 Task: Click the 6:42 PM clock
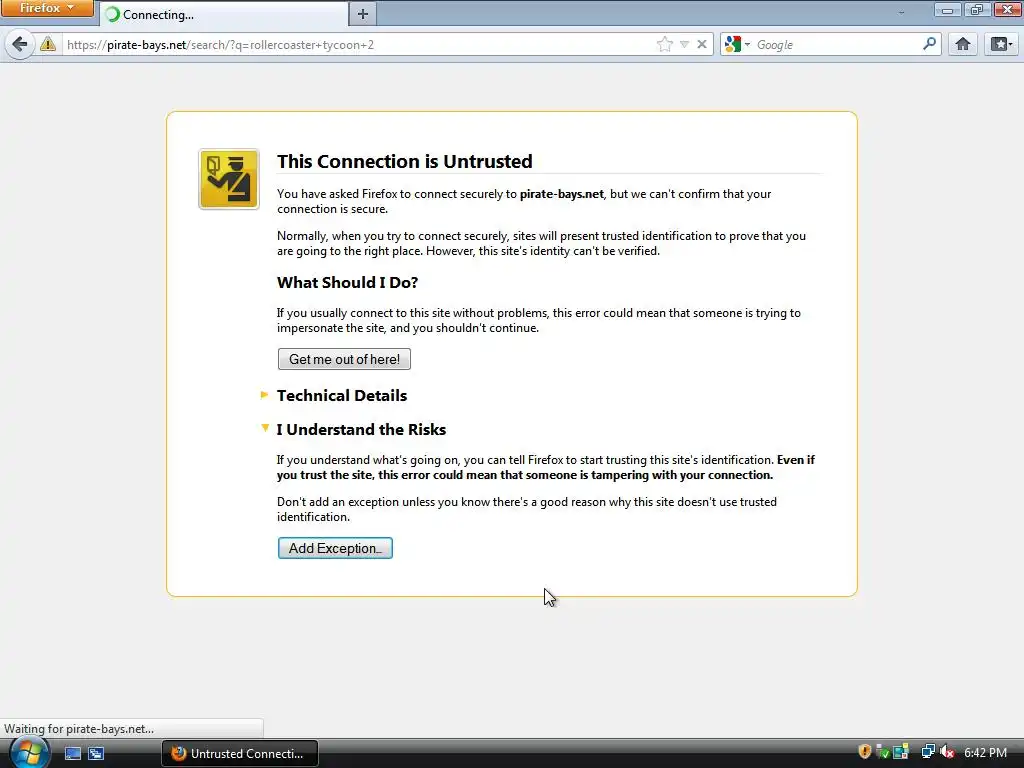[x=985, y=752]
